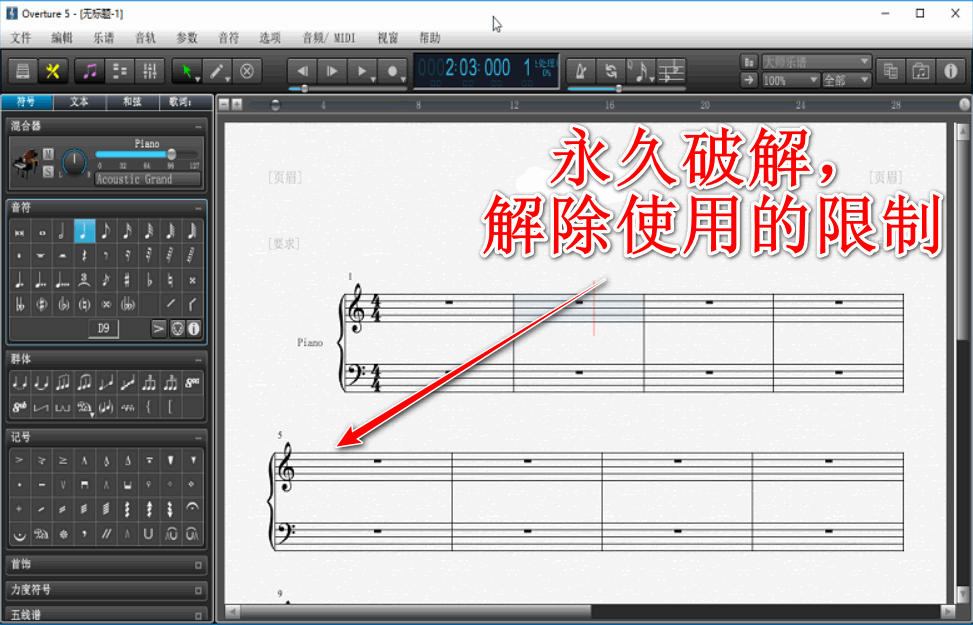Click the tools wrench-and-screwdriver toolbar icon
The height and width of the screenshot is (625, 973).
tap(53, 71)
